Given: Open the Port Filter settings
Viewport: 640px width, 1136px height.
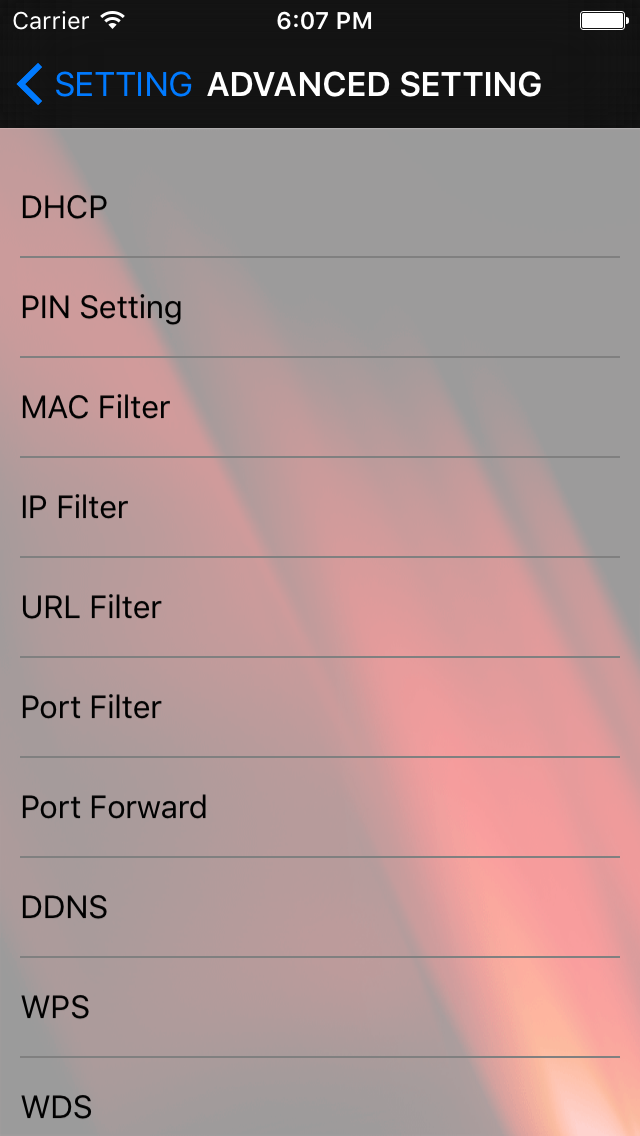Looking at the screenshot, I should coord(320,707).
